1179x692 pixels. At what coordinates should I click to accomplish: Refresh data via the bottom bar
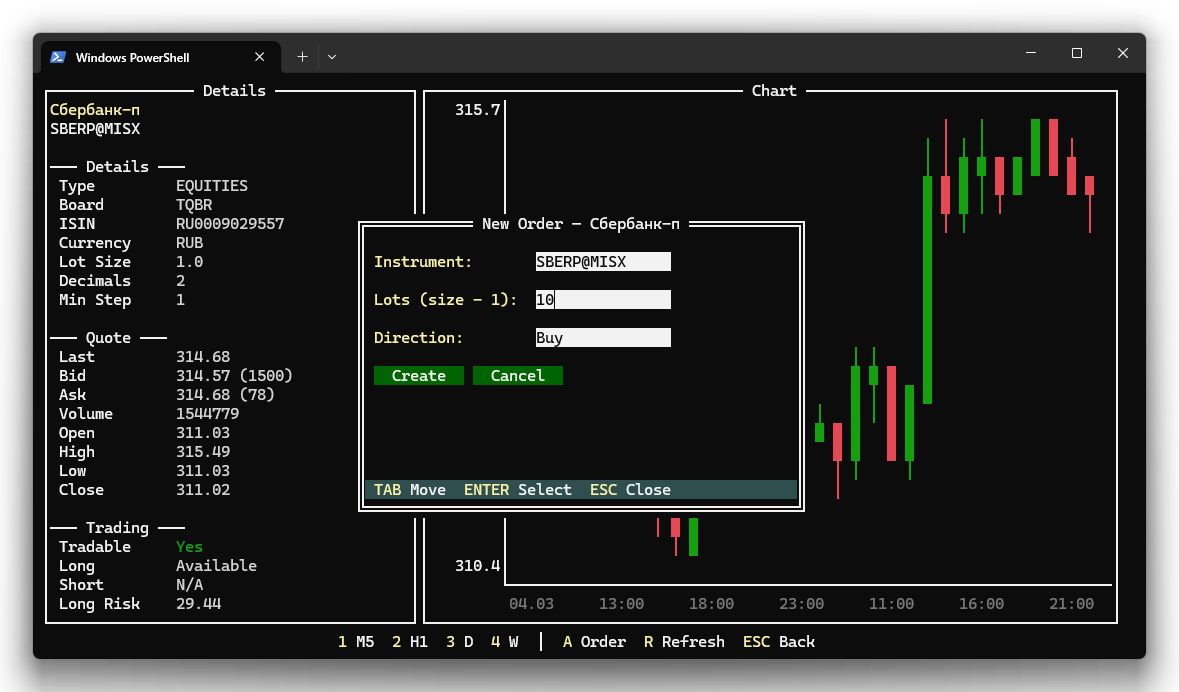click(684, 642)
